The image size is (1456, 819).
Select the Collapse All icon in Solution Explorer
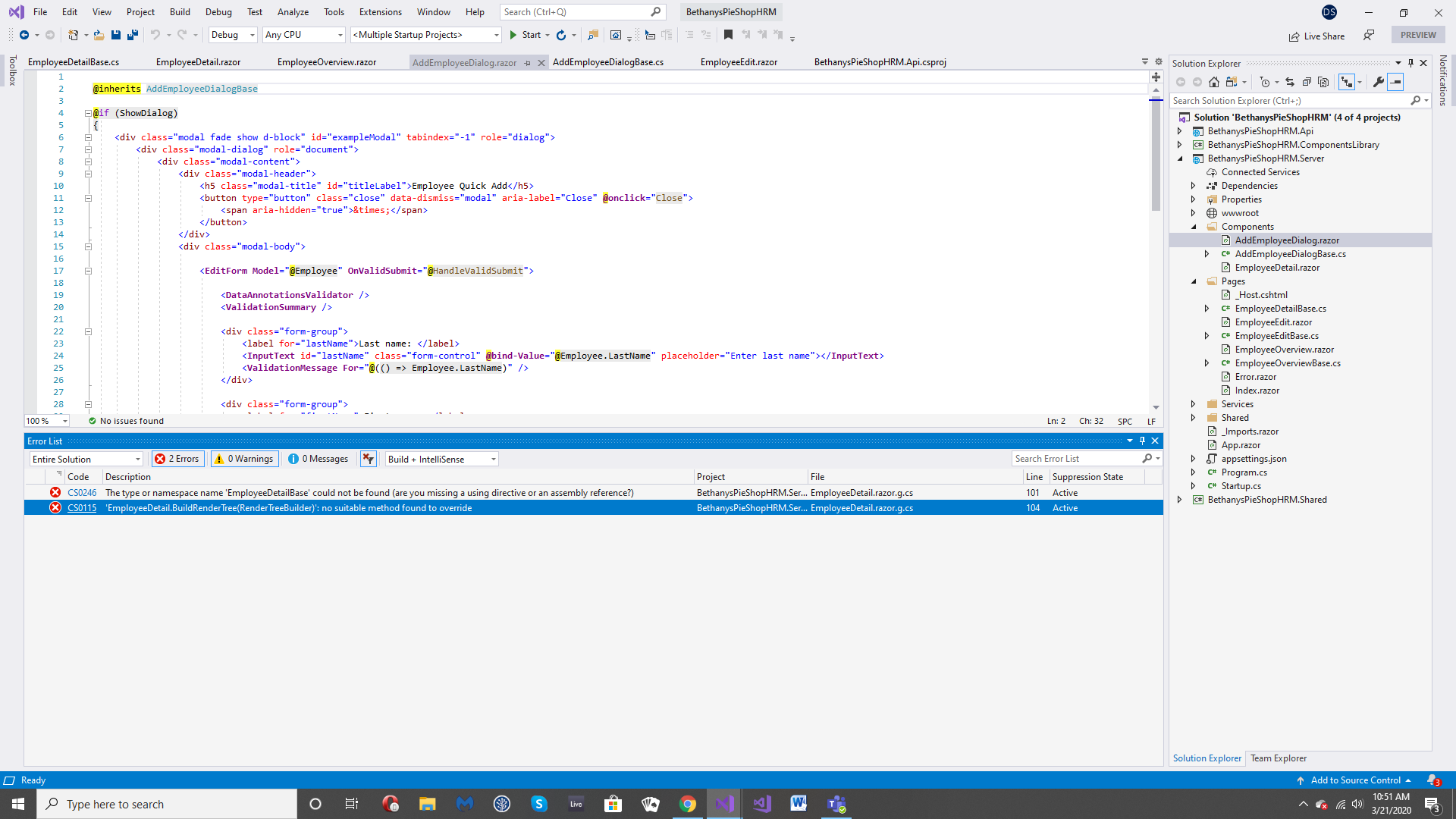point(1307,81)
